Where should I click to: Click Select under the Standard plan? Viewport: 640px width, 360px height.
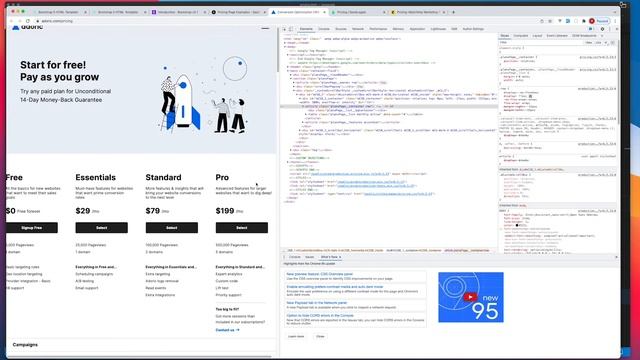171,228
